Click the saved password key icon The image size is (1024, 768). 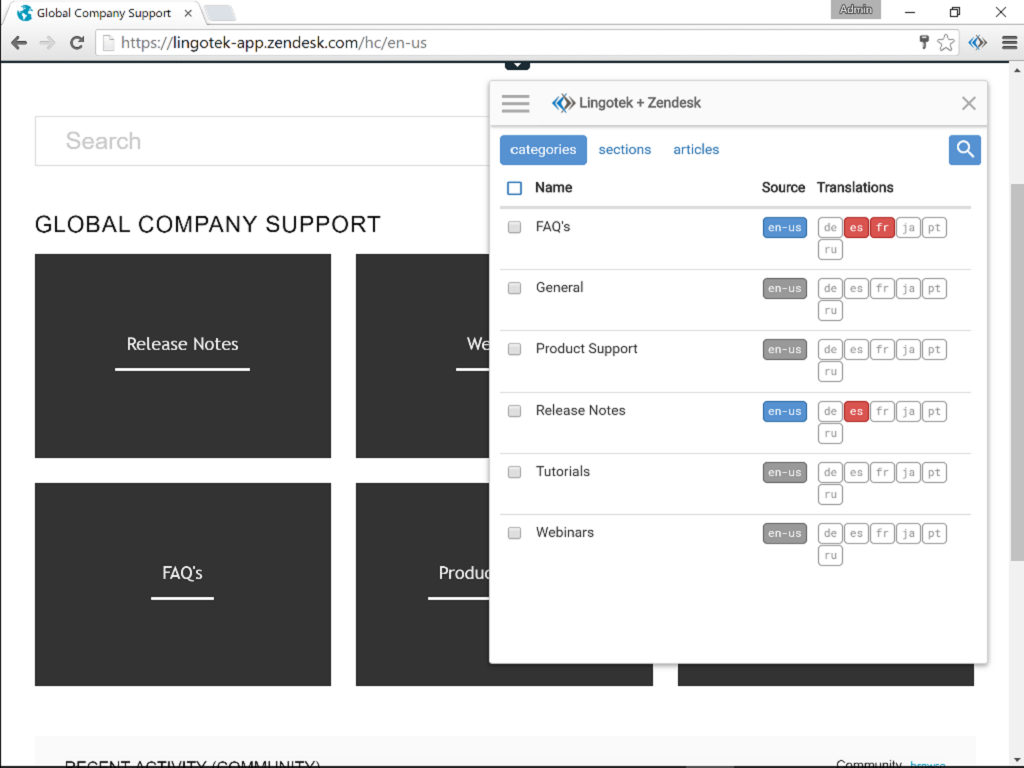(x=924, y=43)
